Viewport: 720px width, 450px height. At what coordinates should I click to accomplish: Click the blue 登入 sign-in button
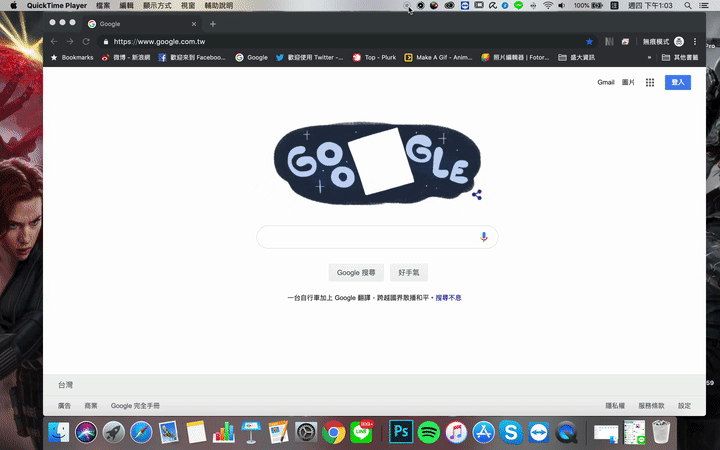pyautogui.click(x=678, y=82)
